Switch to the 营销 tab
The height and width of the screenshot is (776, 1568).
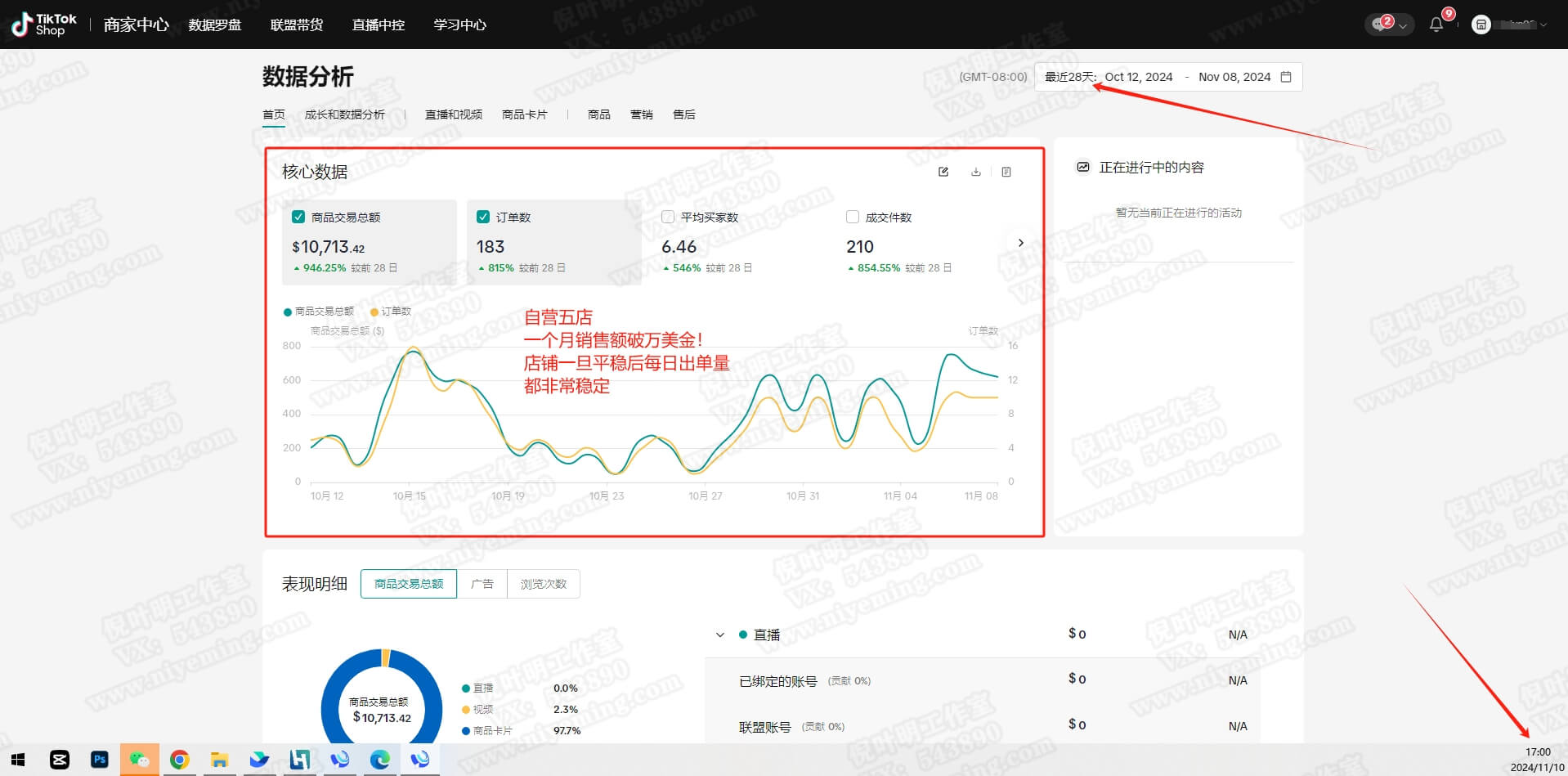click(642, 114)
